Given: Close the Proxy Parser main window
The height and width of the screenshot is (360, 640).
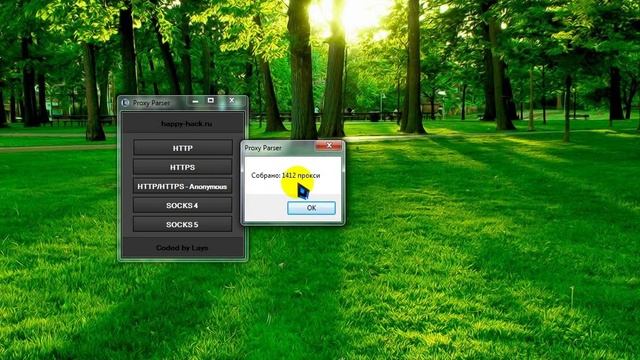Looking at the screenshot, I should click(231, 100).
